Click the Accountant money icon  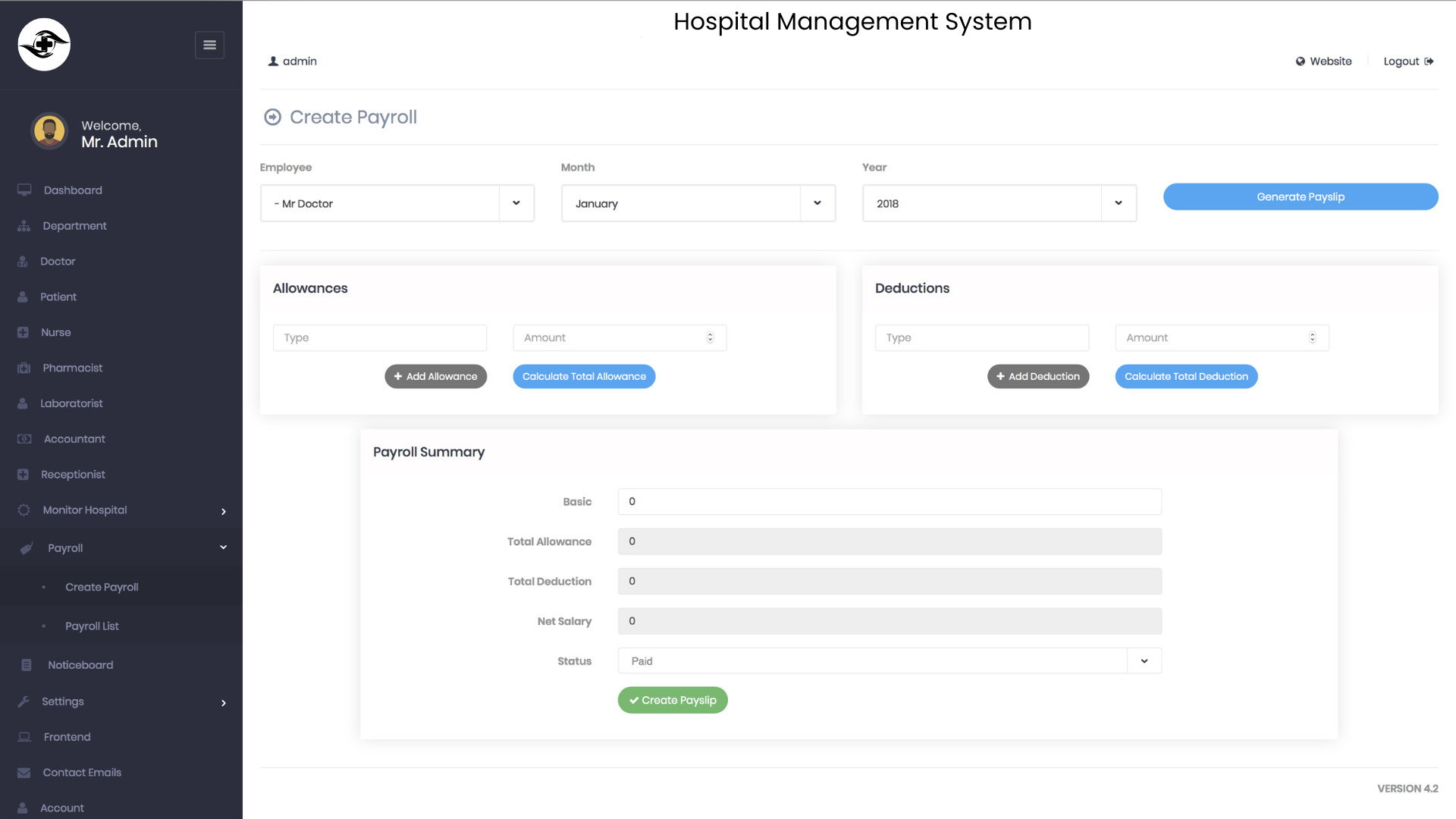point(24,439)
